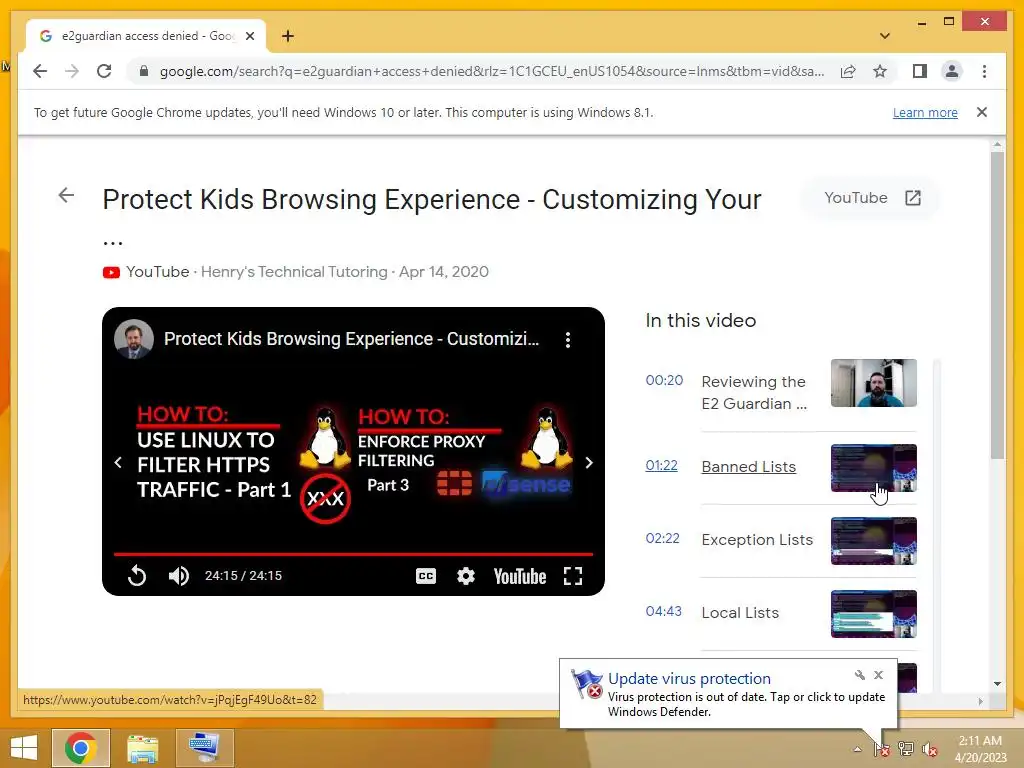Click the Local Lists thumbnail
The width and height of the screenshot is (1024, 768).
pyautogui.click(x=874, y=614)
